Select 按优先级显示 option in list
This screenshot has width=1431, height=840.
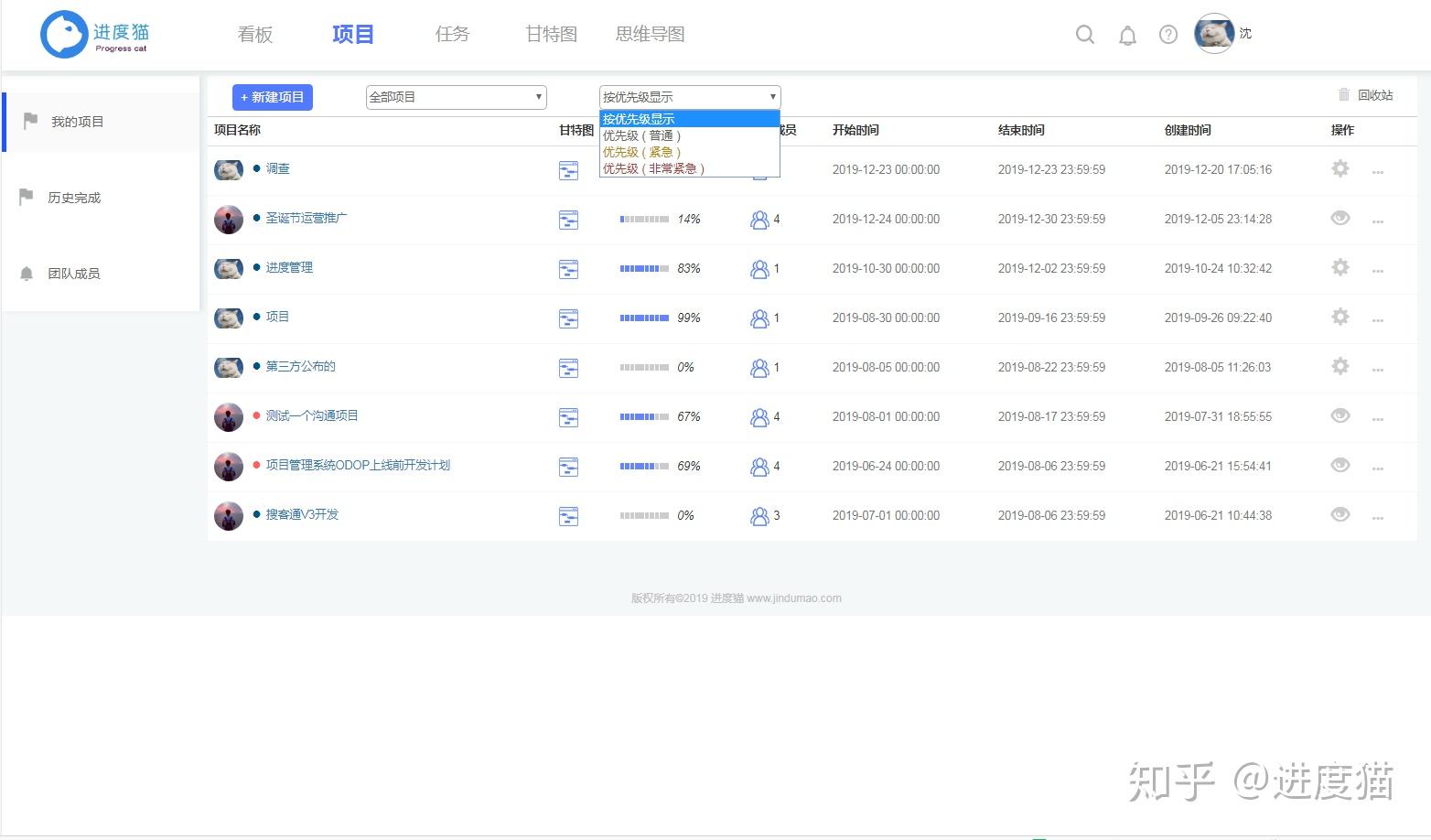pos(690,119)
